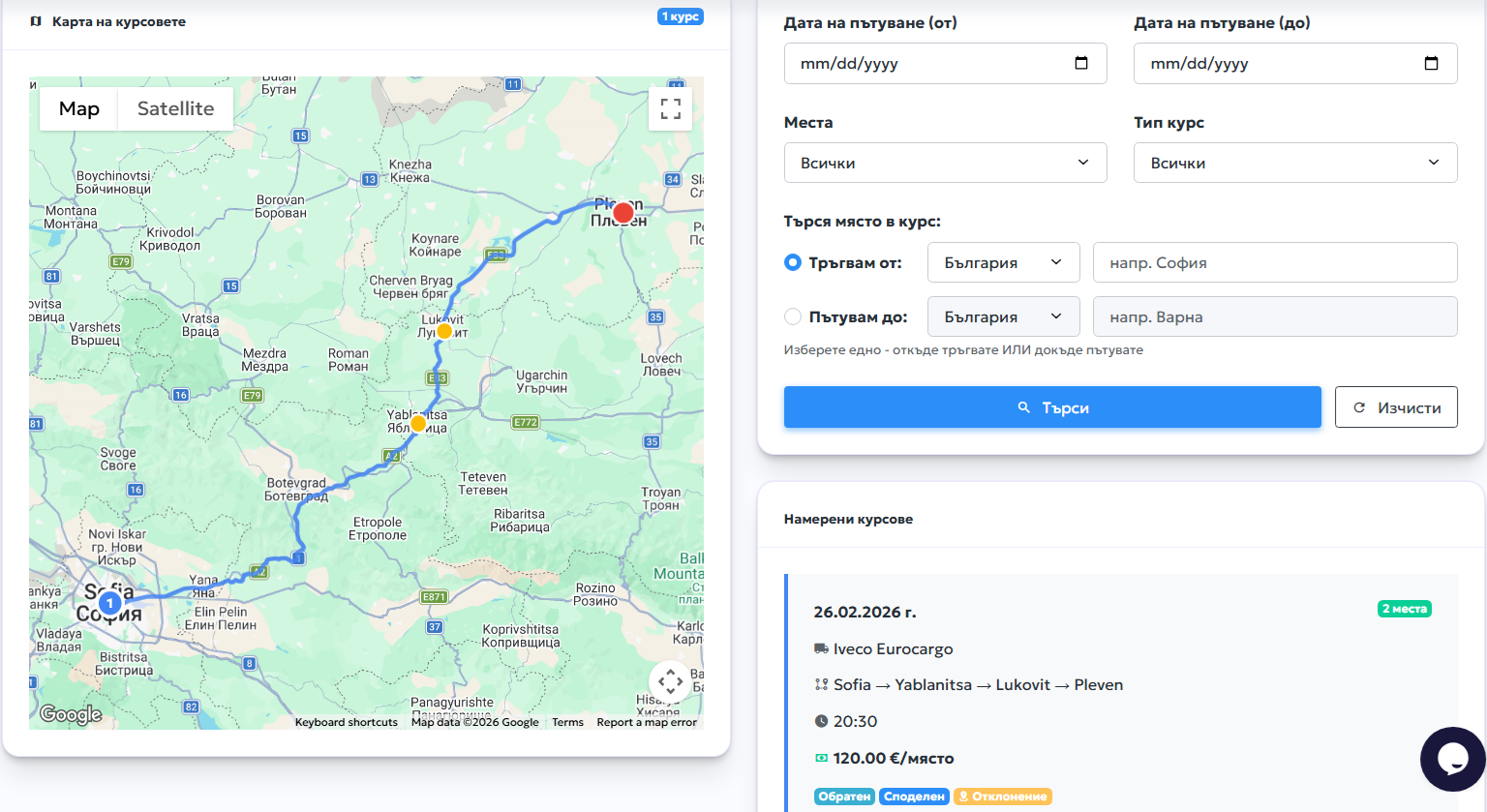
Task: Click the Обратен tag
Action: 844,797
